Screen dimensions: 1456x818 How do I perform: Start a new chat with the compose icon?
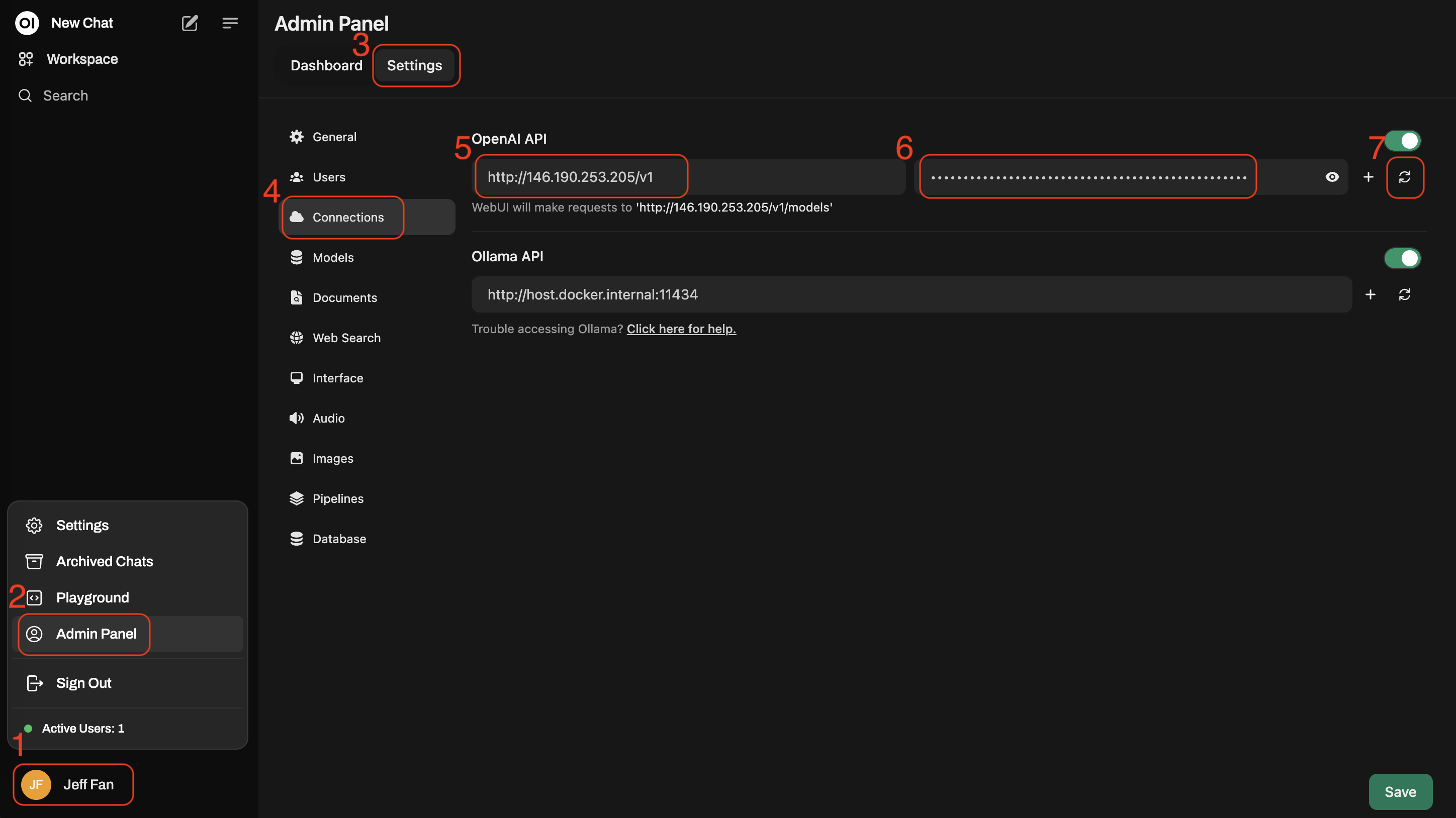pyautogui.click(x=190, y=23)
